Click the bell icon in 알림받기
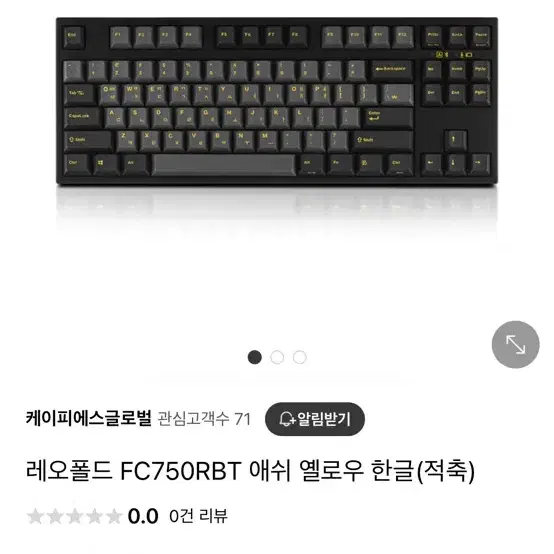This screenshot has width=554, height=554. pyautogui.click(x=287, y=419)
